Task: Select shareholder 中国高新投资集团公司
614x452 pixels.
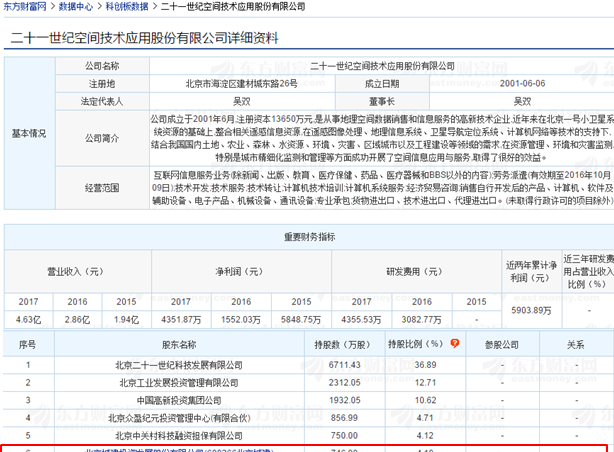Action: [x=179, y=400]
